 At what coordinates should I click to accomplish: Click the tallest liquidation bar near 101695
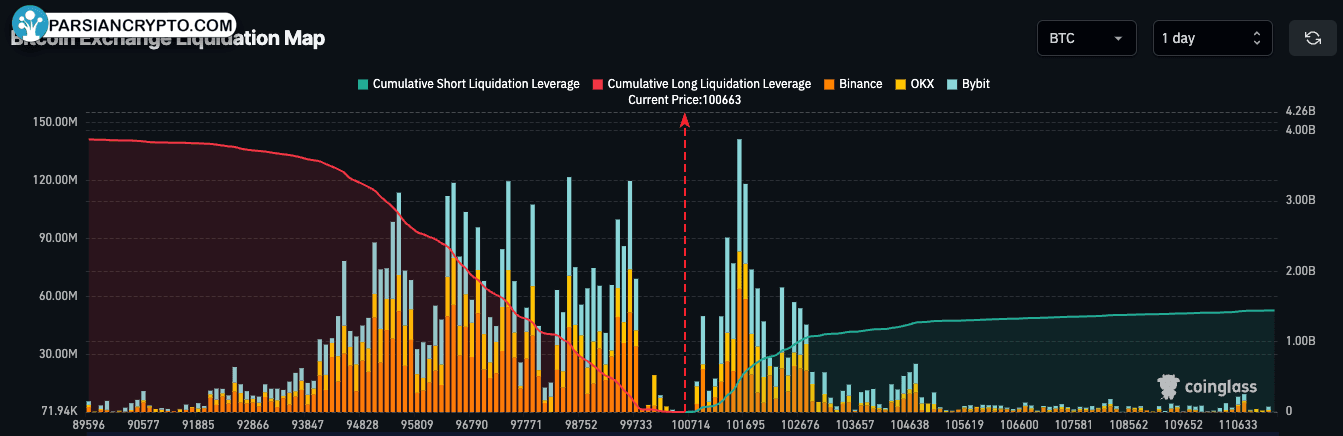coord(739,275)
